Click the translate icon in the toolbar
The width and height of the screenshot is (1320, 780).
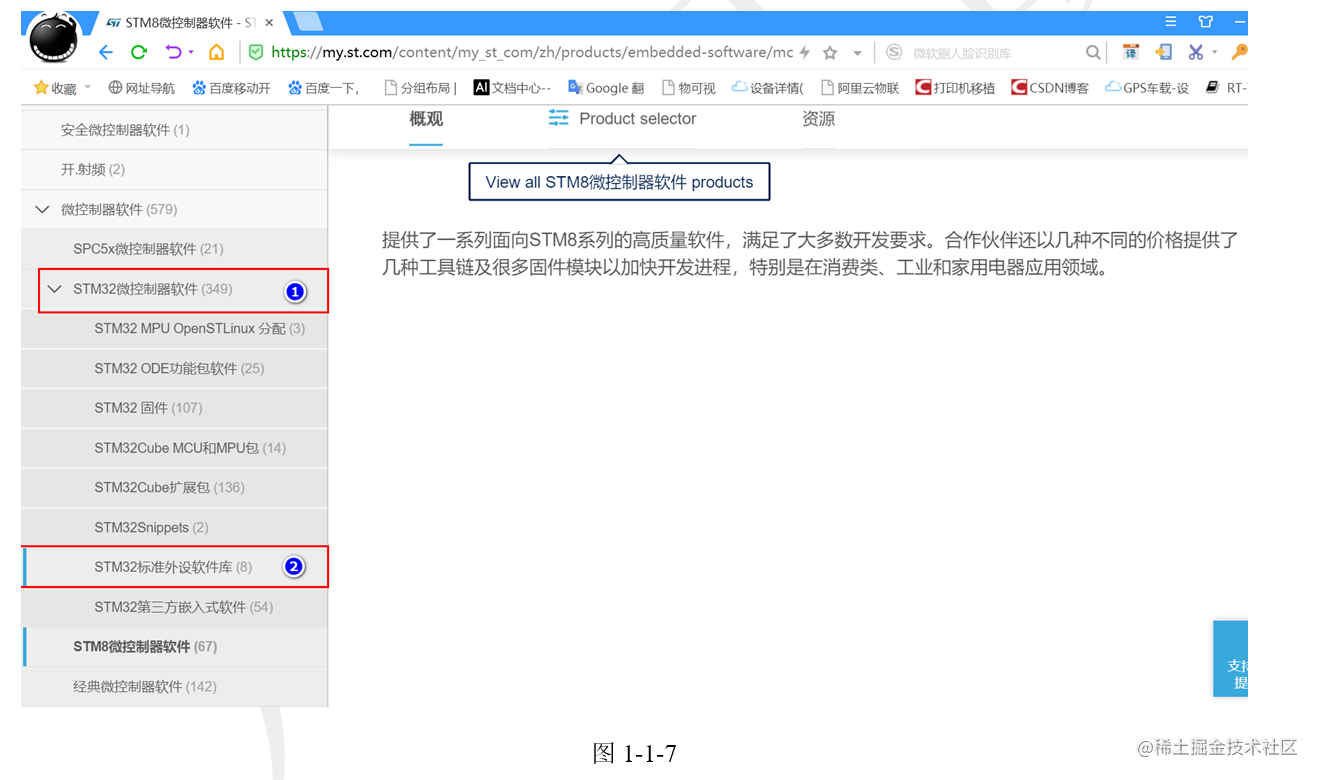1131,52
